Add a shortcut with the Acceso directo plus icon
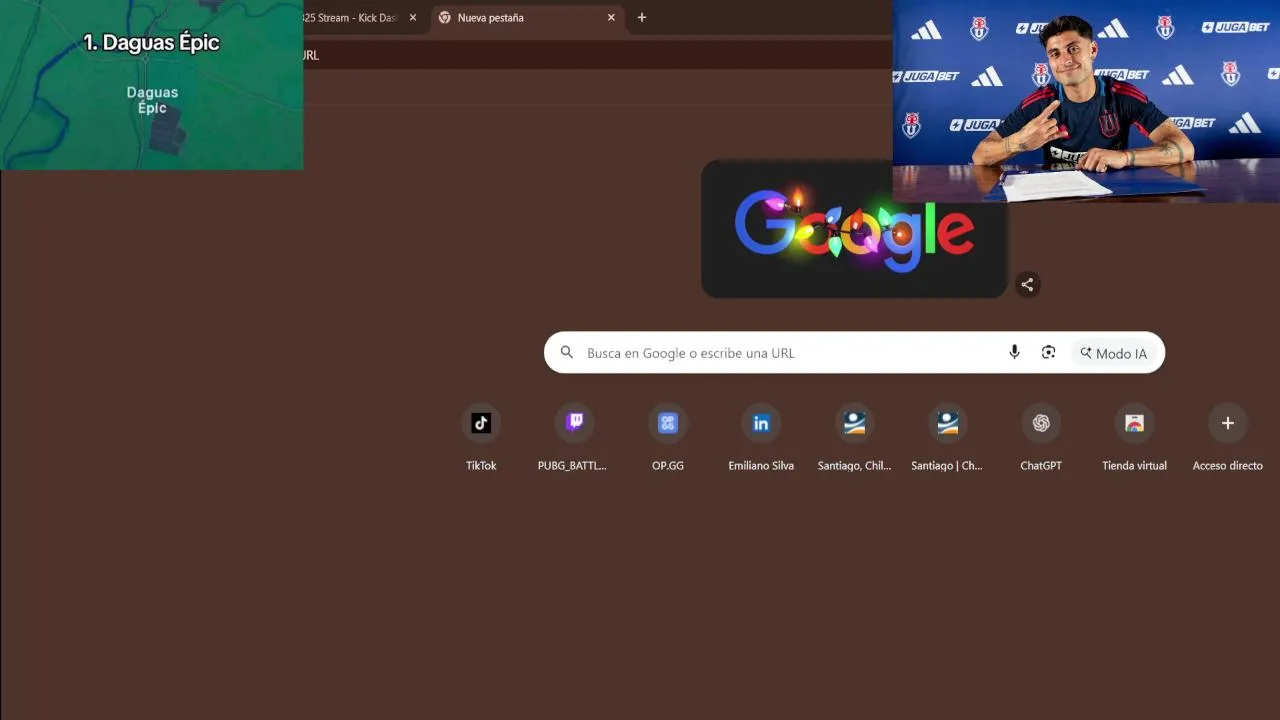The width and height of the screenshot is (1280, 720). 1228,423
